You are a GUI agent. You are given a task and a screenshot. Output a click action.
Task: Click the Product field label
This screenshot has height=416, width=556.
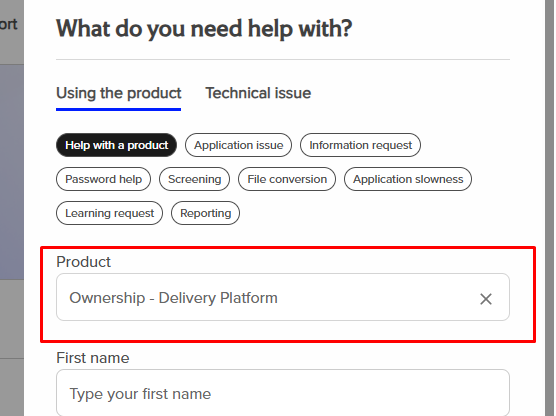pos(83,262)
